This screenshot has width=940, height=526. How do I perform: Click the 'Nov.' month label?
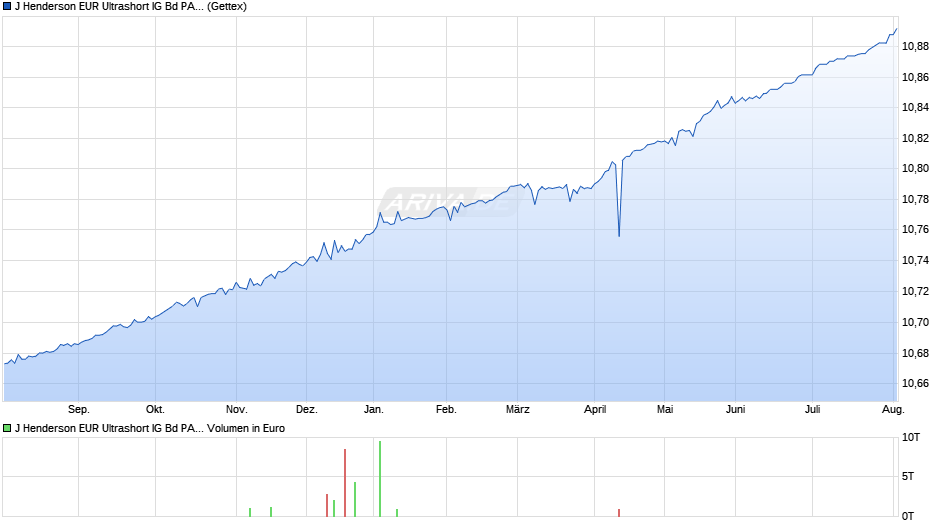(x=236, y=410)
